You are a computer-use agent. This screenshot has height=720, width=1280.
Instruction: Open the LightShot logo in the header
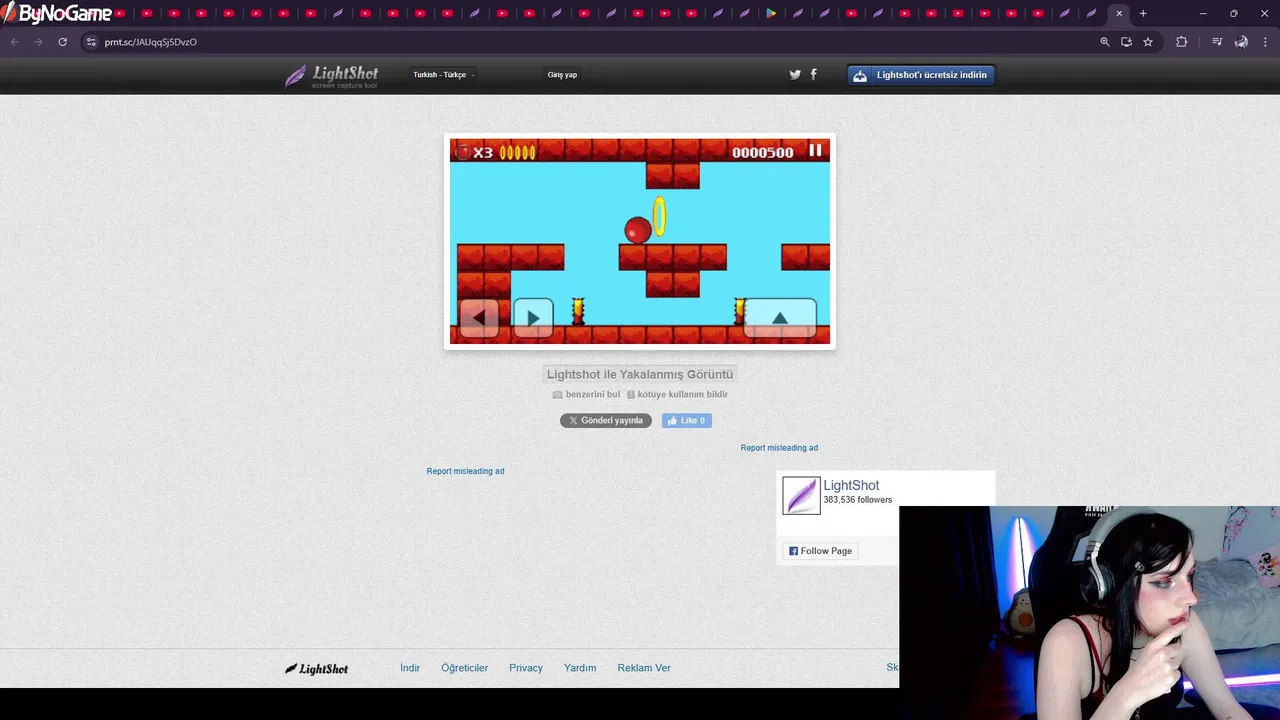332,76
